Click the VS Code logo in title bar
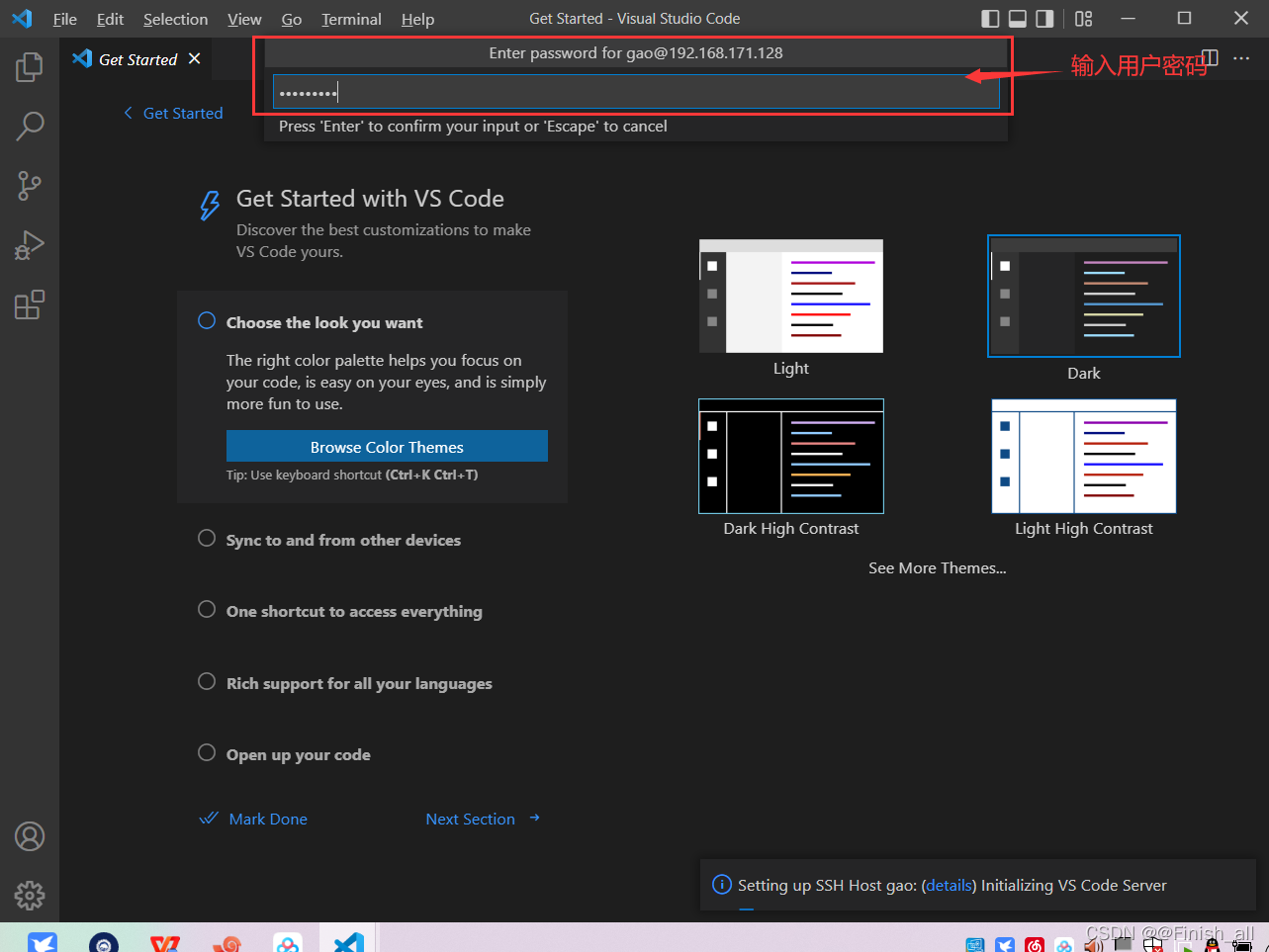Image resolution: width=1269 pixels, height=952 pixels. [22, 19]
